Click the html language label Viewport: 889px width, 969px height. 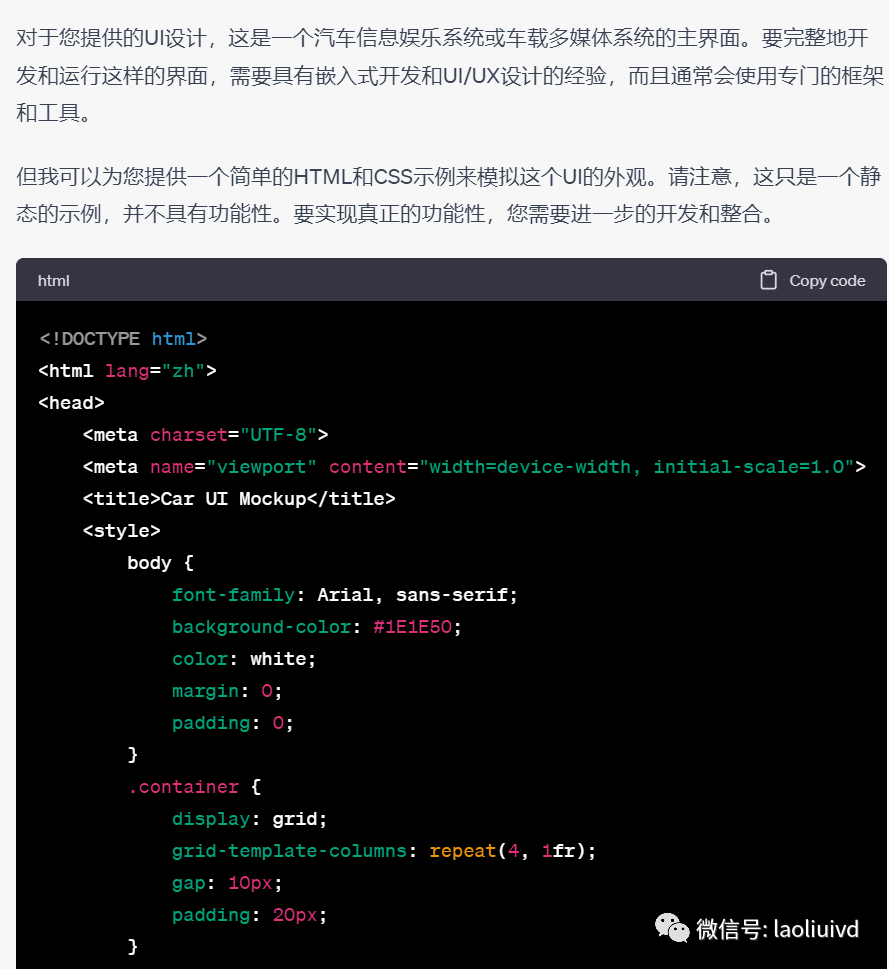(x=54, y=281)
